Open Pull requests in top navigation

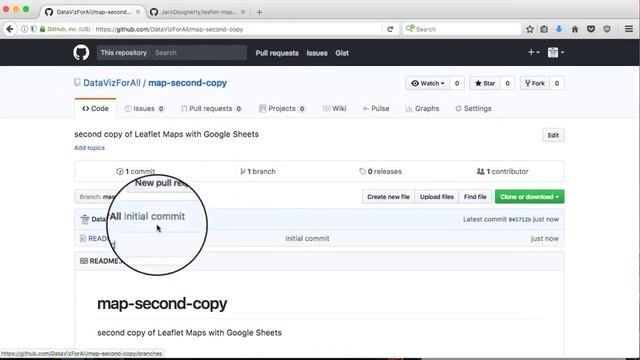pyautogui.click(x=277, y=53)
